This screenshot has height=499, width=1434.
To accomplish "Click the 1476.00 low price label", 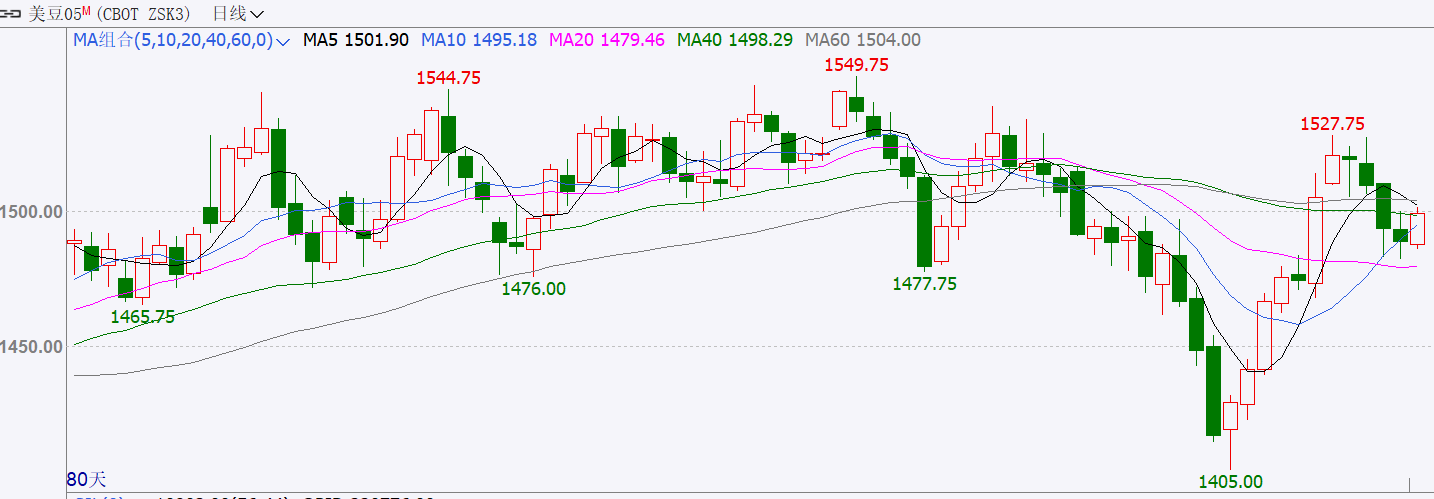I will 534,288.
